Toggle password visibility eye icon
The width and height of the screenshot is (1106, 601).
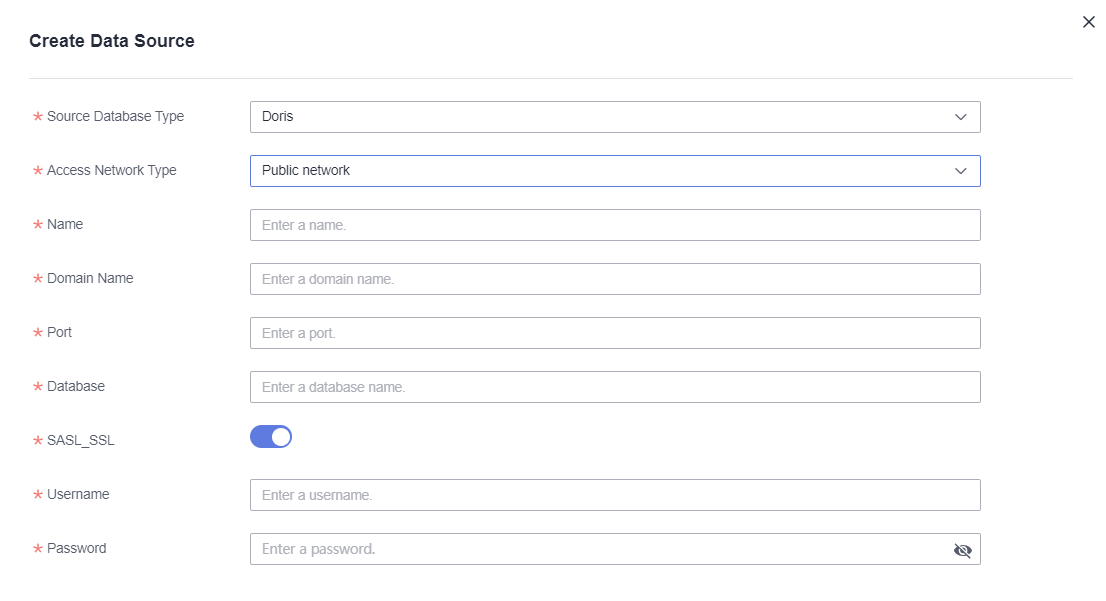pos(962,550)
